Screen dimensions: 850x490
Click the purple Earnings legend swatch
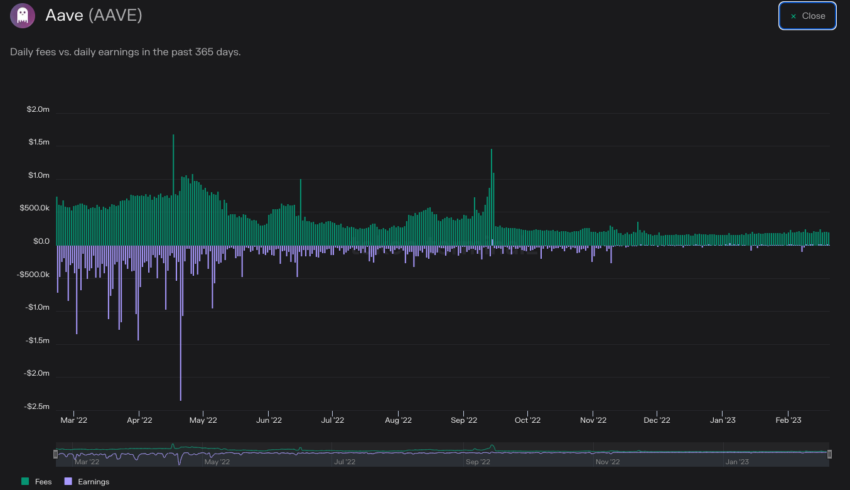click(68, 481)
